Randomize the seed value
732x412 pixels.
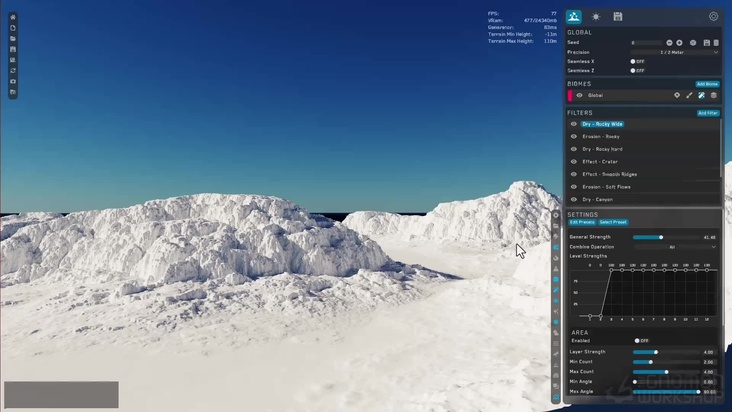[693, 43]
